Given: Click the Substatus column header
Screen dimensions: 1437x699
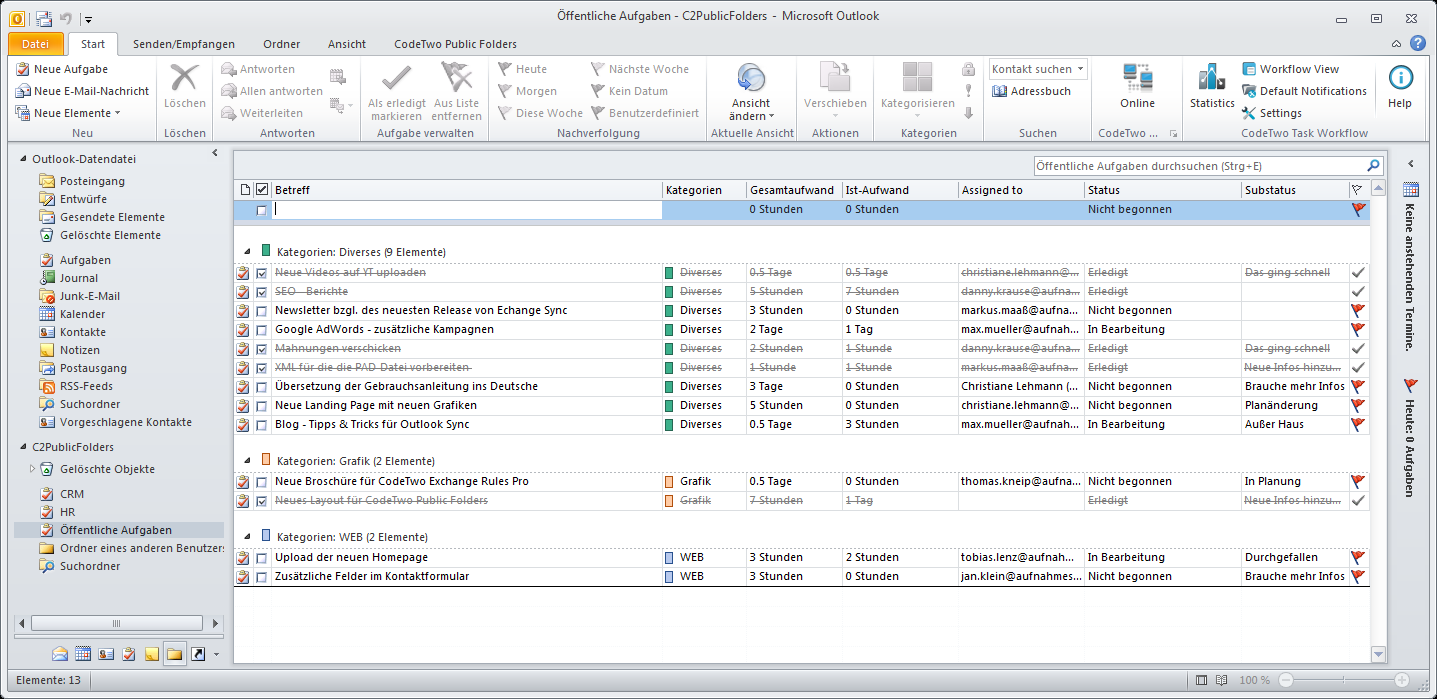Looking at the screenshot, I should (x=1294, y=190).
